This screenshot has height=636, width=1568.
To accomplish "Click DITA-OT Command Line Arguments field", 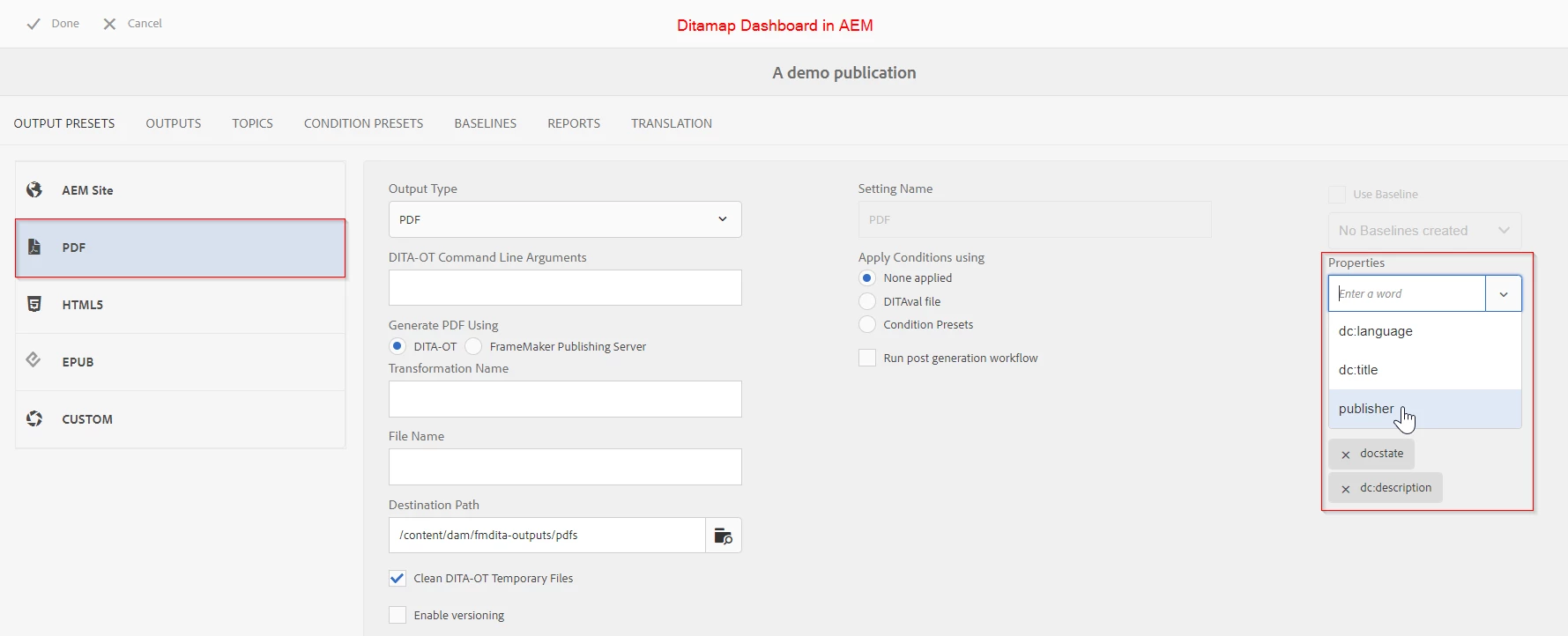I will [565, 288].
